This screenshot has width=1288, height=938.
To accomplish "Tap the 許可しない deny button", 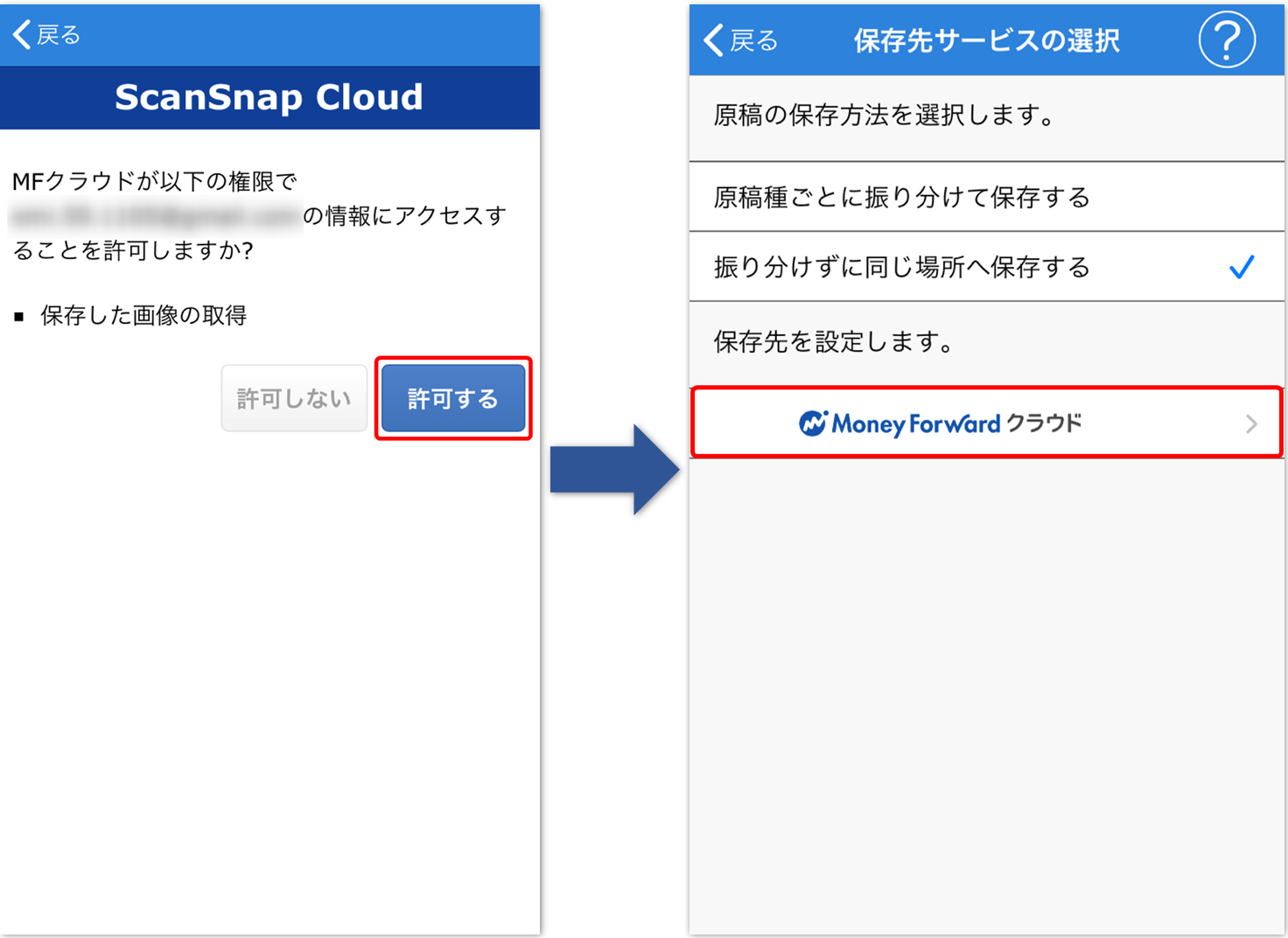I will [x=294, y=399].
